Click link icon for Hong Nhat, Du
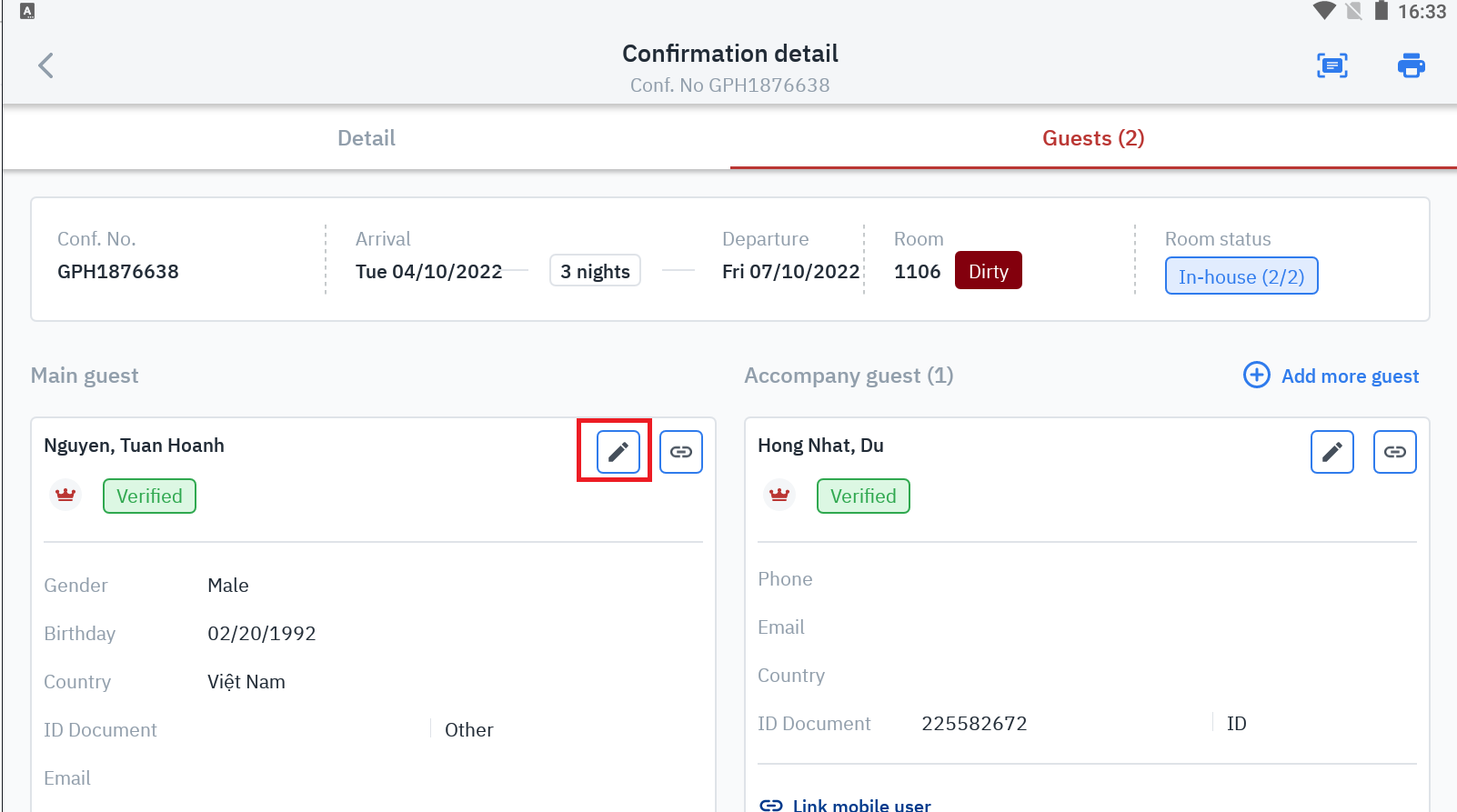Viewport: 1457px width, 812px height. coord(1395,452)
